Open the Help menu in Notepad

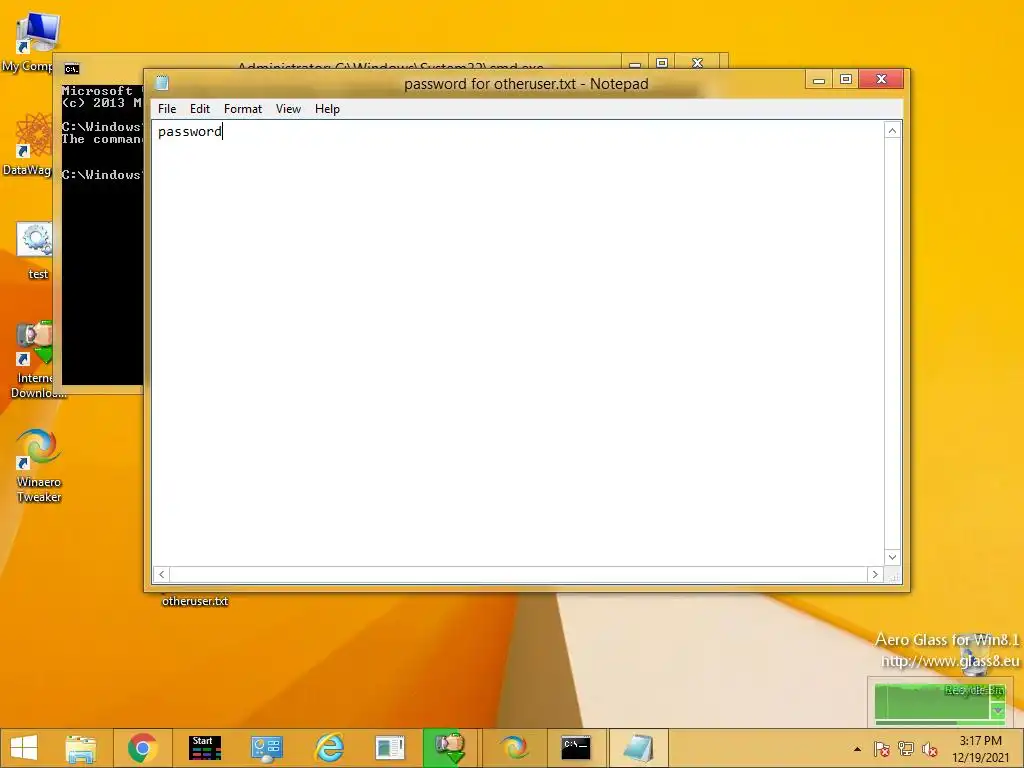tap(327, 109)
